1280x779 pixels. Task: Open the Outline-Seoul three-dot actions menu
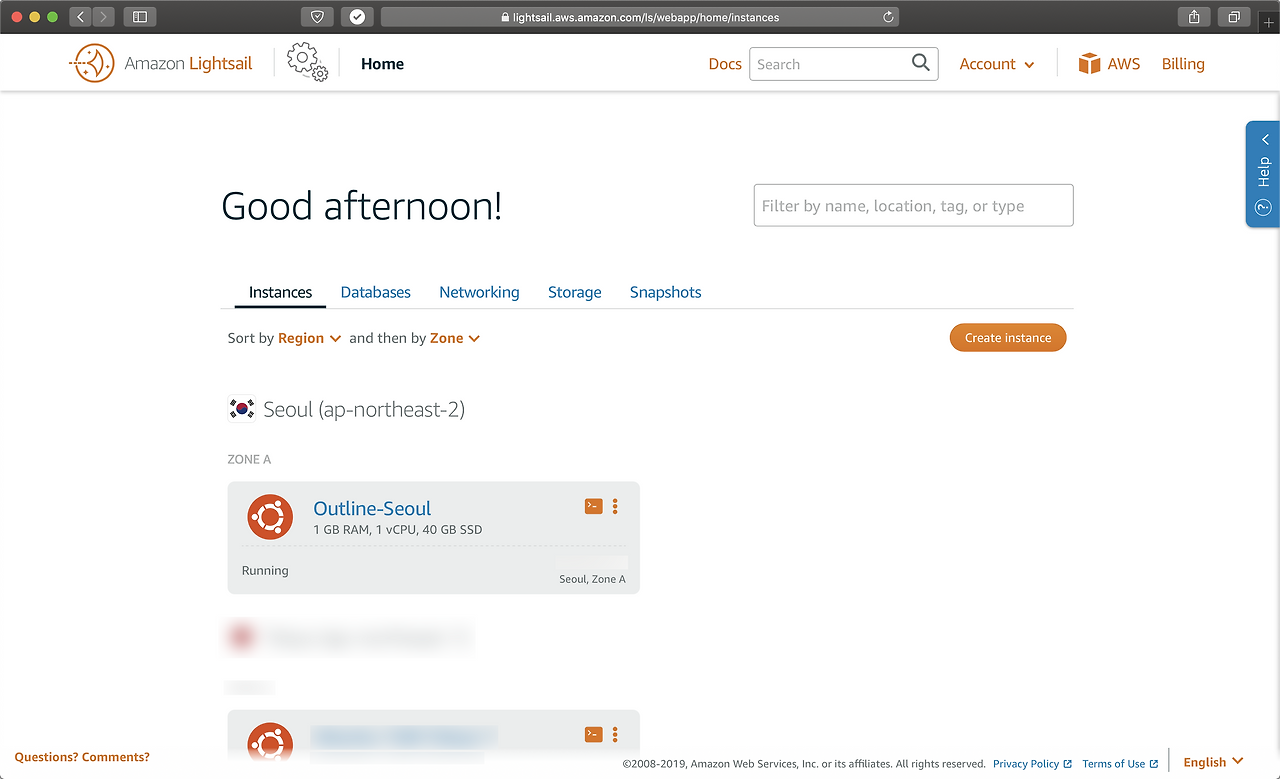pos(615,506)
